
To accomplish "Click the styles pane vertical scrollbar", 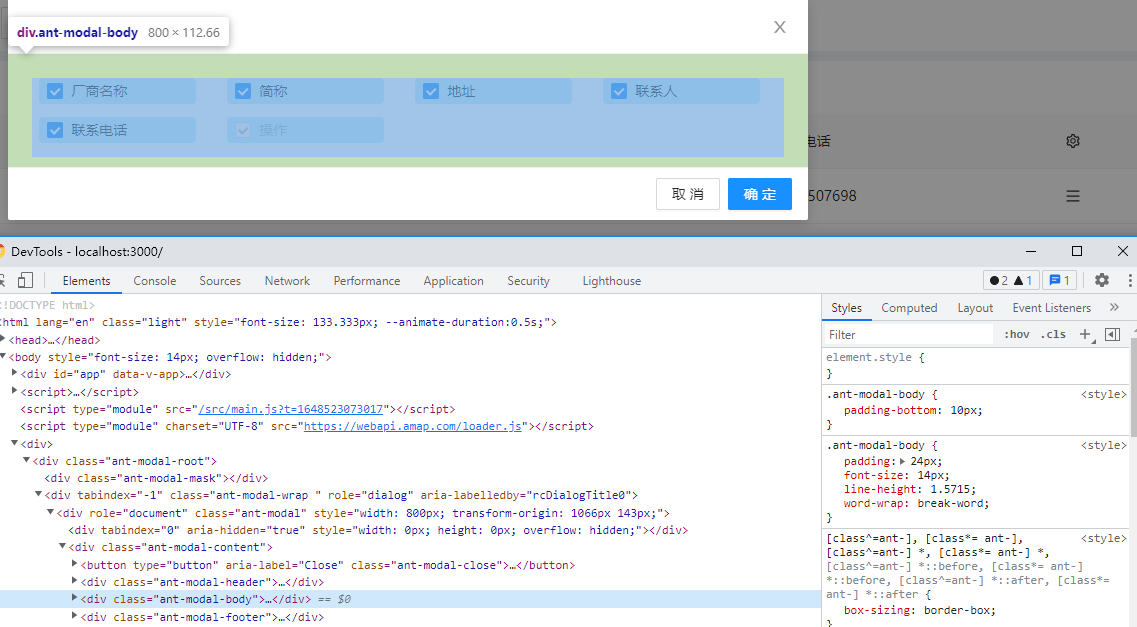I will [x=1133, y=388].
